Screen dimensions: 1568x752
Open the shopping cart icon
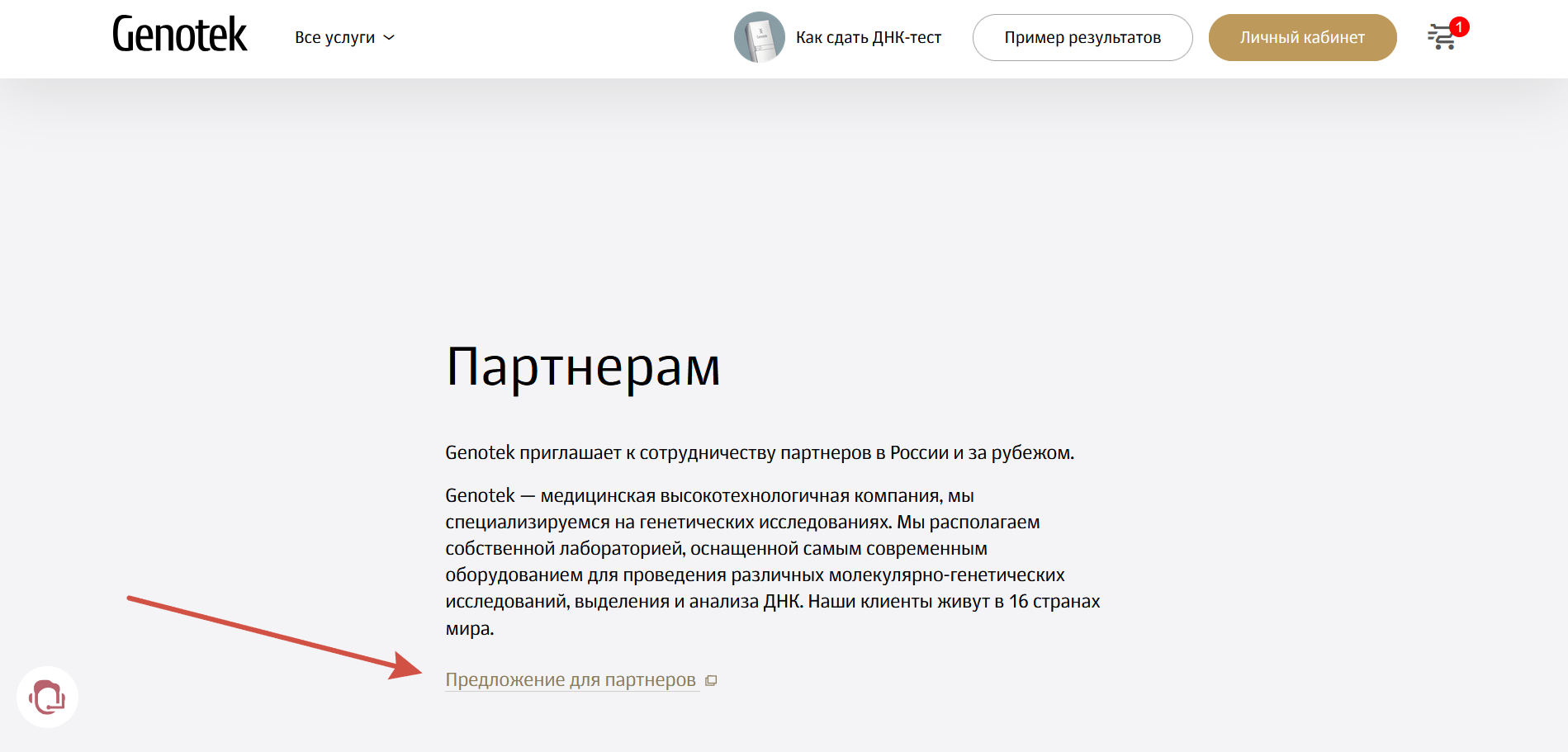[1442, 37]
